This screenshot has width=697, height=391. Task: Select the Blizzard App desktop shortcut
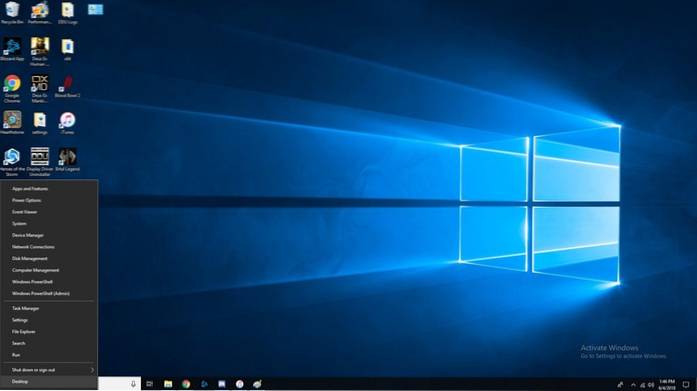click(x=12, y=49)
